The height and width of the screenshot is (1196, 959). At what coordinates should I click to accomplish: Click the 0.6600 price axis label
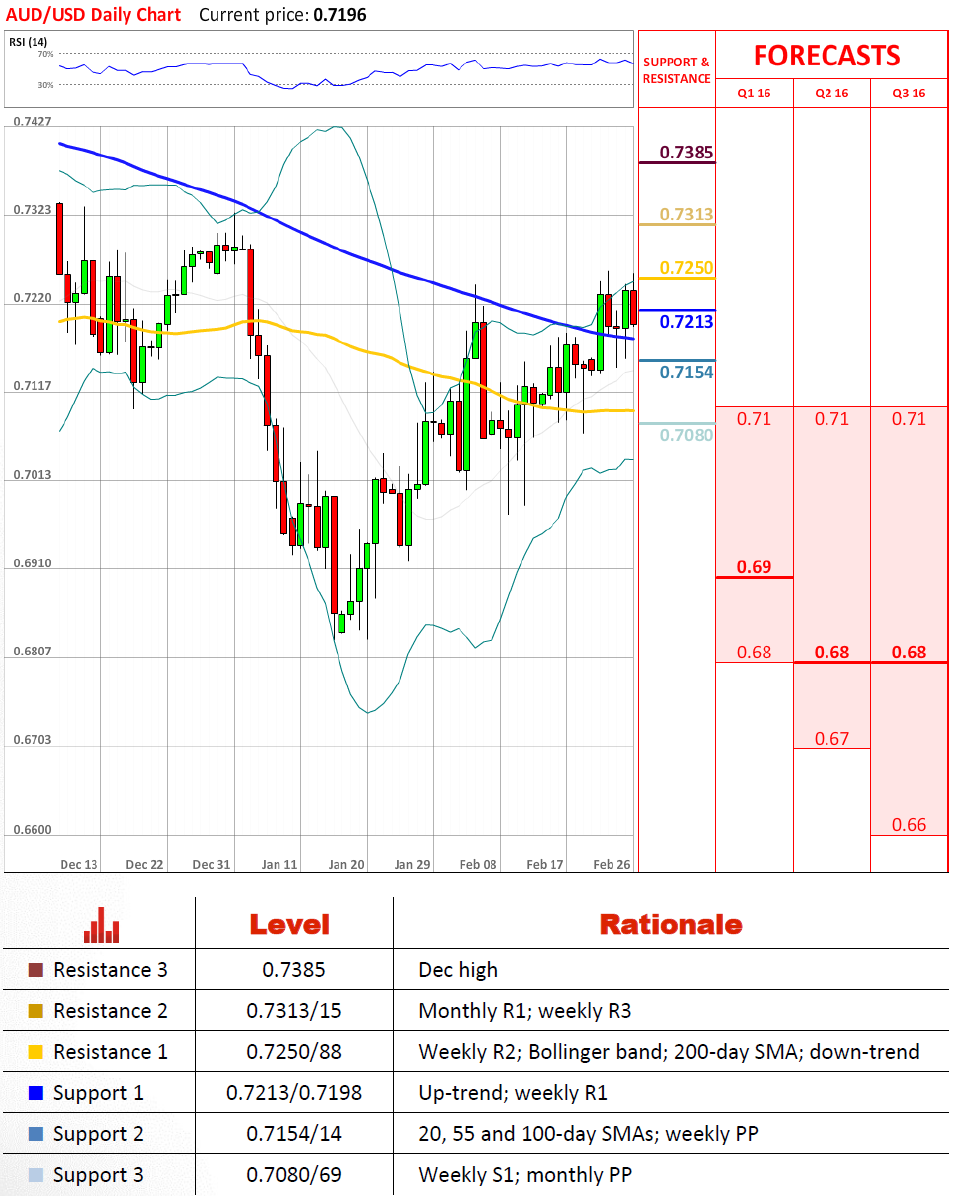pyautogui.click(x=33, y=829)
